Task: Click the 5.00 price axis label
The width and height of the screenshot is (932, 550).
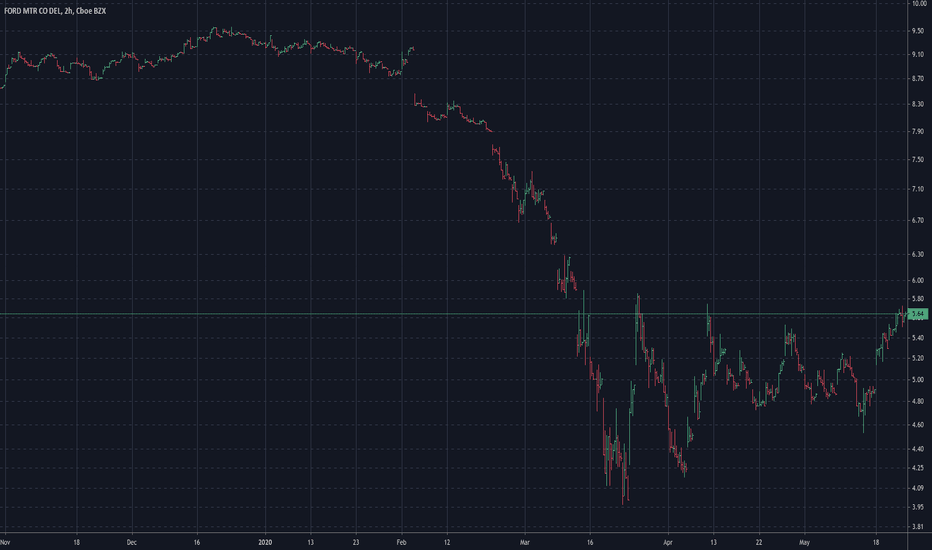Action: click(918, 379)
